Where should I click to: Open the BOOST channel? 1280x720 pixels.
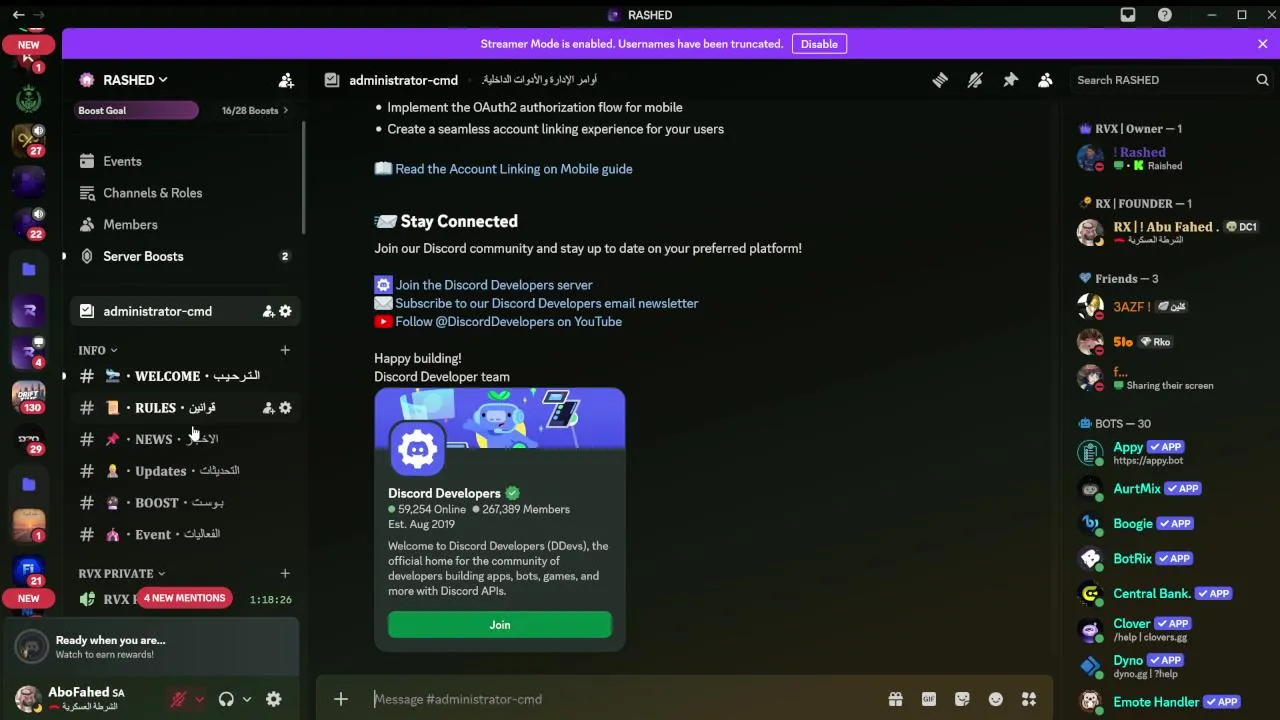point(184,503)
